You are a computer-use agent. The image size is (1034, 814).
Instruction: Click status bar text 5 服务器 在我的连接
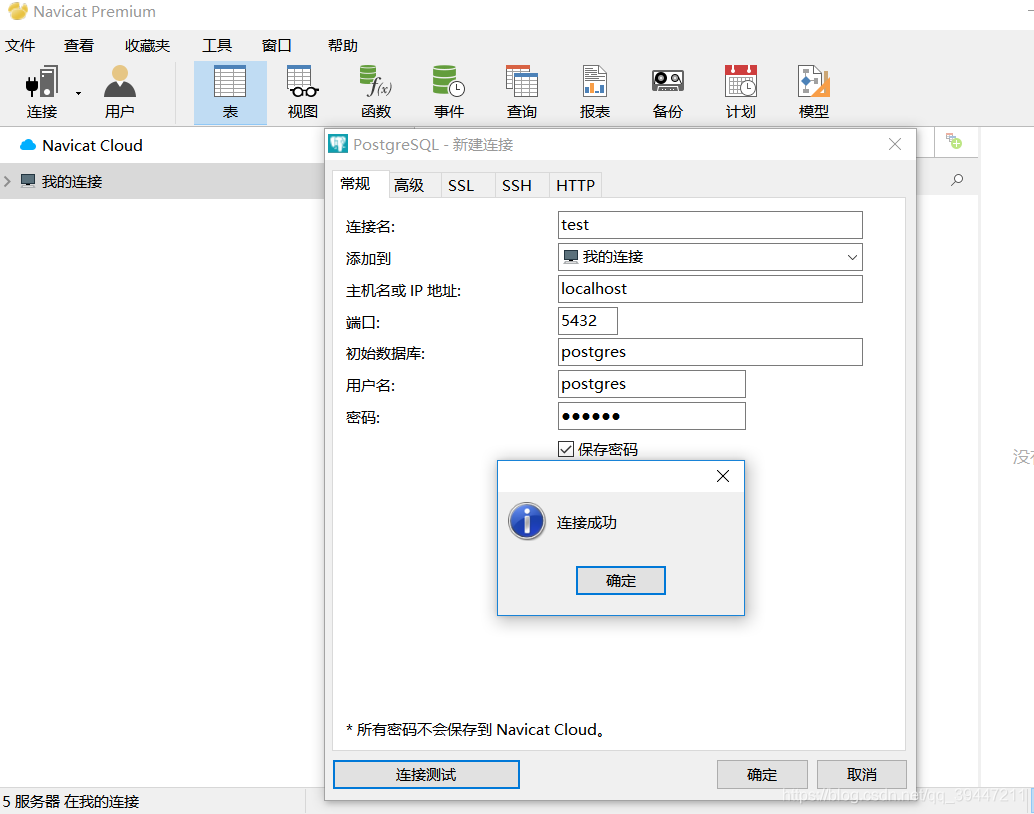(71, 801)
